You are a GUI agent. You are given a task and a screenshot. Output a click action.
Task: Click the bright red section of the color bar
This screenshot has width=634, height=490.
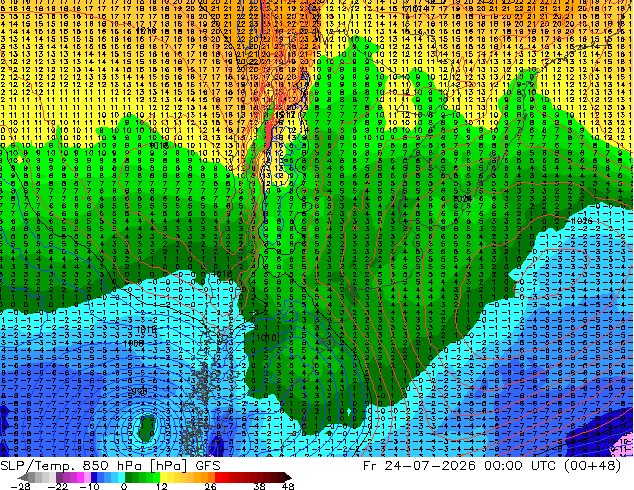pos(222,477)
